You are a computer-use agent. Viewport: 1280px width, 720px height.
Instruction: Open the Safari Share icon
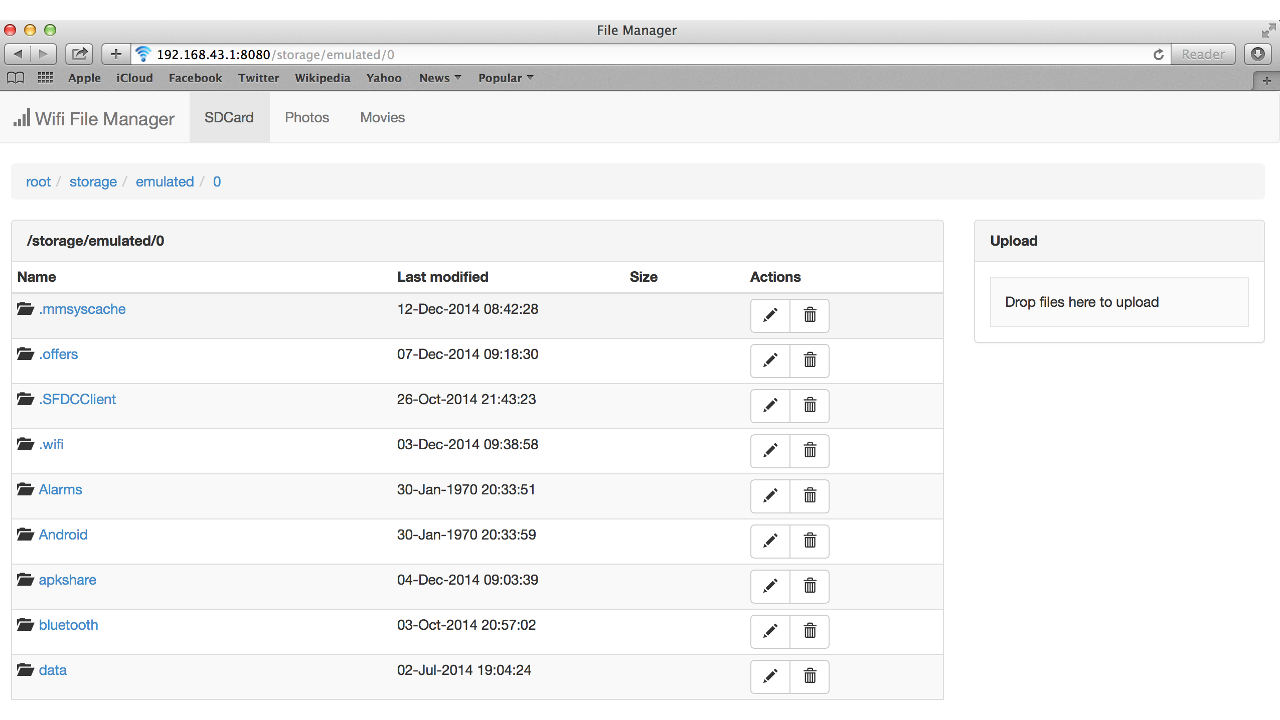click(78, 53)
